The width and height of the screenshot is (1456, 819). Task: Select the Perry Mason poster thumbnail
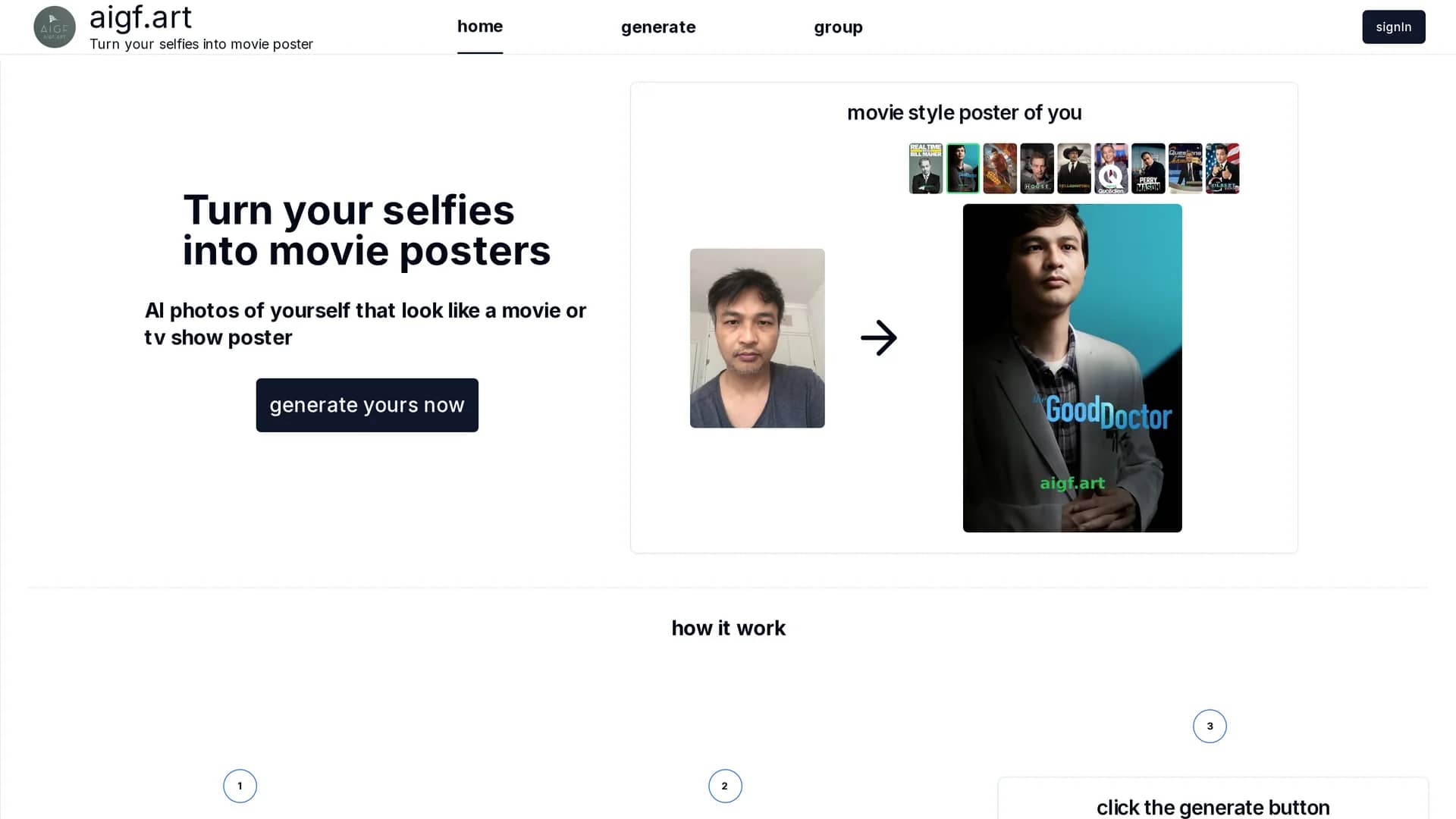tap(1148, 168)
